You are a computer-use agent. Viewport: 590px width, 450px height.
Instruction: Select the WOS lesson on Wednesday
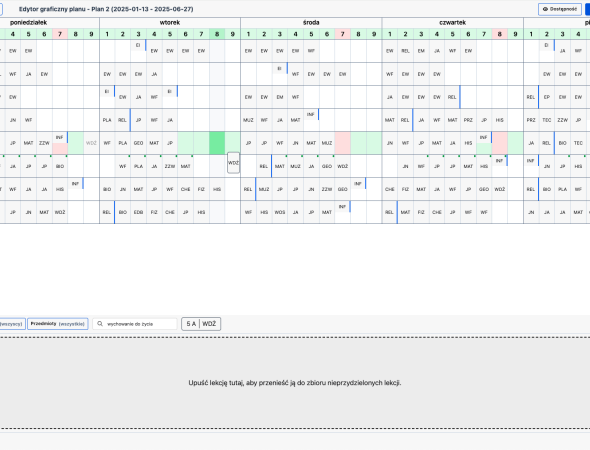tap(280, 212)
